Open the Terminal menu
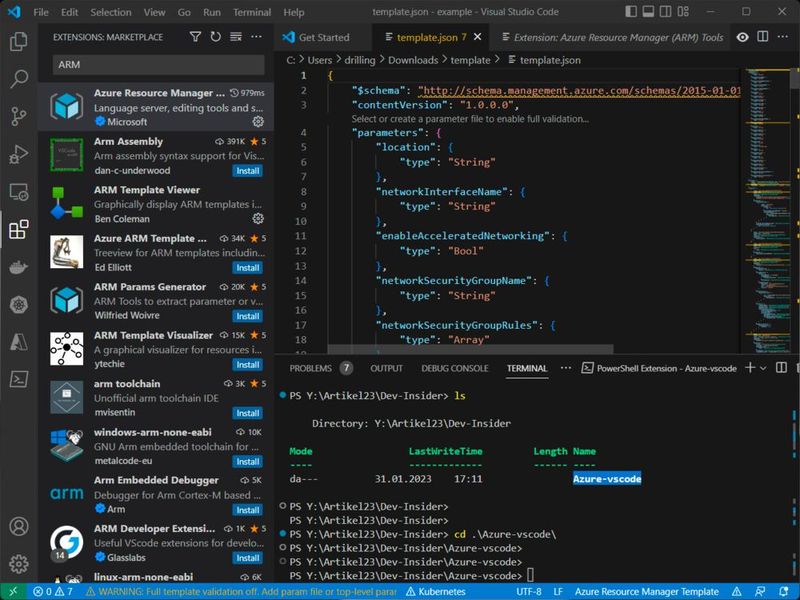Viewport: 800px width, 600px height. point(252,12)
